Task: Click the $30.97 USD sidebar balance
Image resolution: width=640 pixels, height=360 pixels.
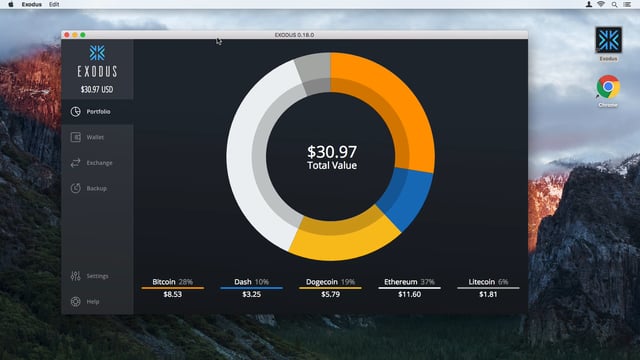Action: (x=97, y=89)
